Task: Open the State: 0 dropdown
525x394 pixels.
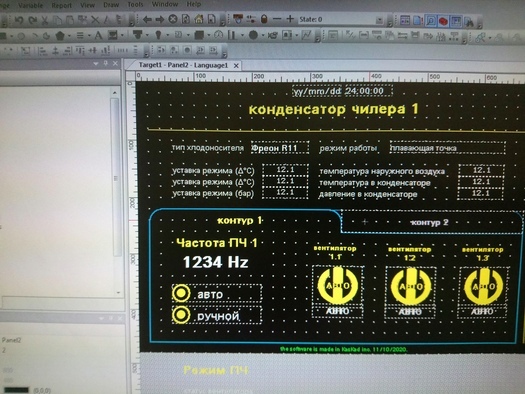Action: pyautogui.click(x=379, y=20)
